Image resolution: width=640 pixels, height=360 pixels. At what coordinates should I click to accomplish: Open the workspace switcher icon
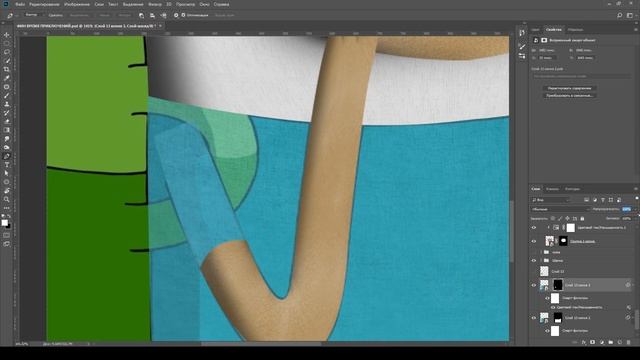click(630, 15)
